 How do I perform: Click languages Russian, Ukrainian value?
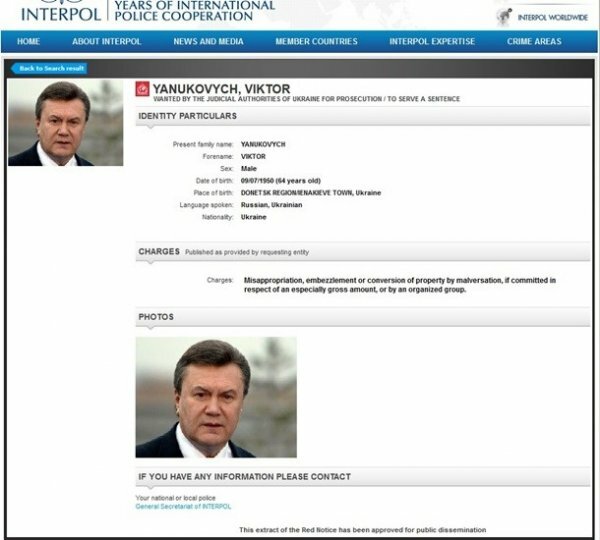coord(271,205)
